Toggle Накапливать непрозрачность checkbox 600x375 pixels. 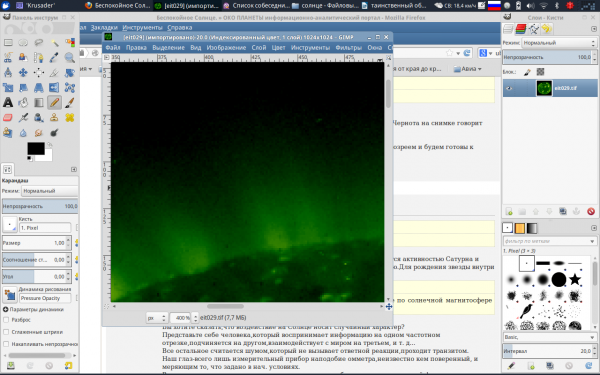(x=6, y=344)
